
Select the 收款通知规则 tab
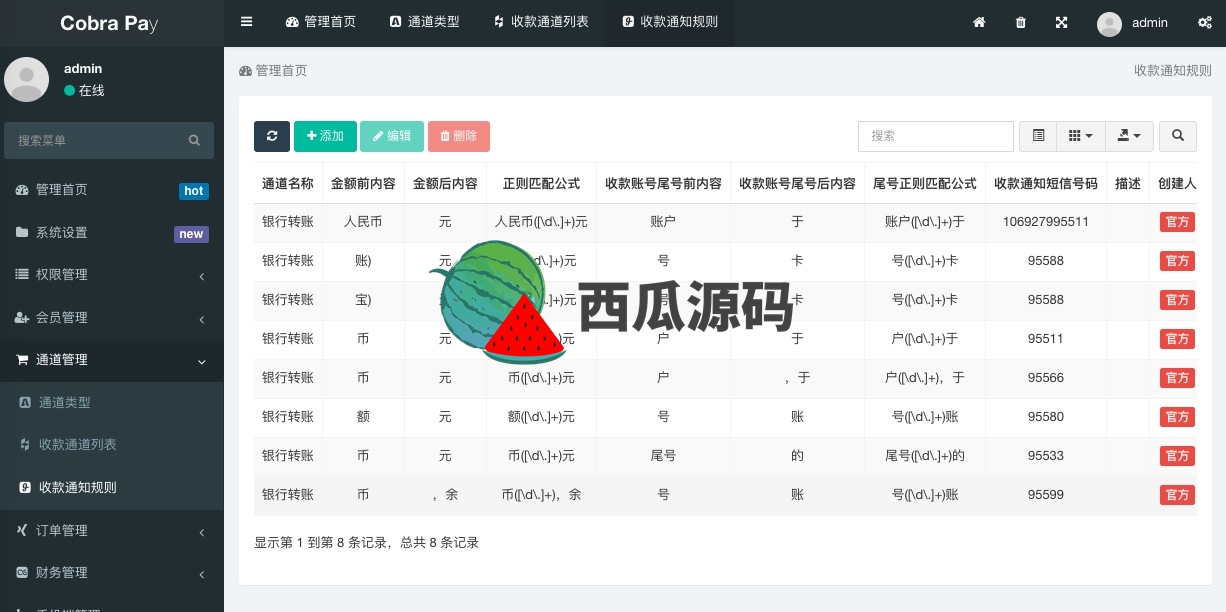click(x=669, y=22)
